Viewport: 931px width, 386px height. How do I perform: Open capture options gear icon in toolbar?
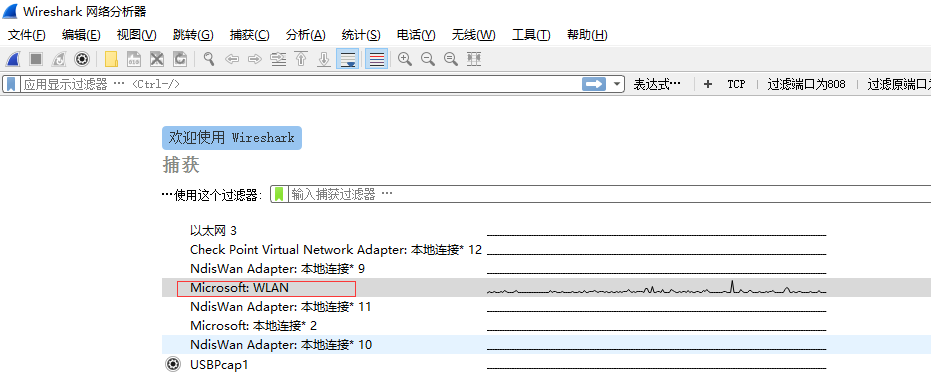(82, 59)
